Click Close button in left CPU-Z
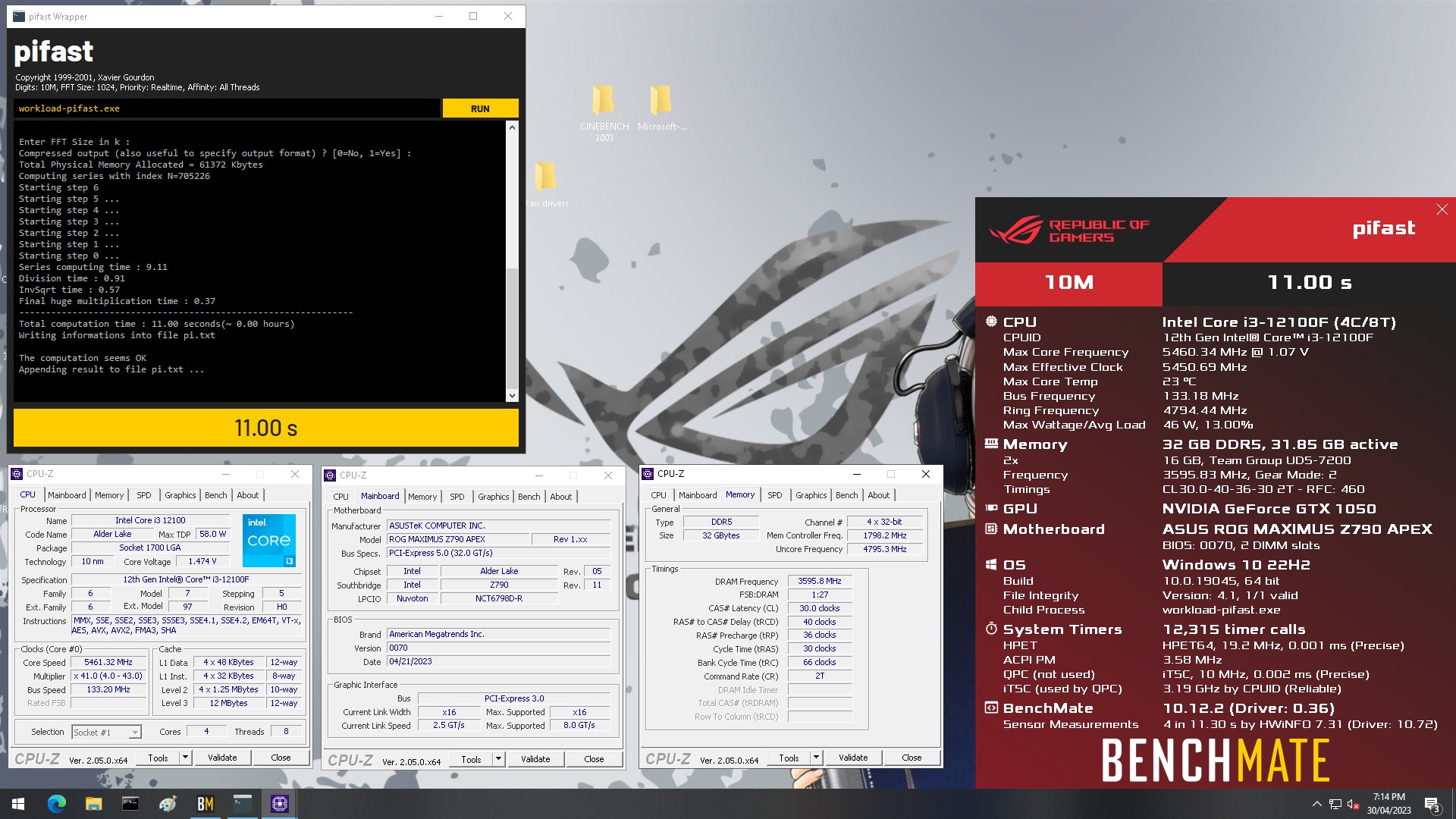 281,757
